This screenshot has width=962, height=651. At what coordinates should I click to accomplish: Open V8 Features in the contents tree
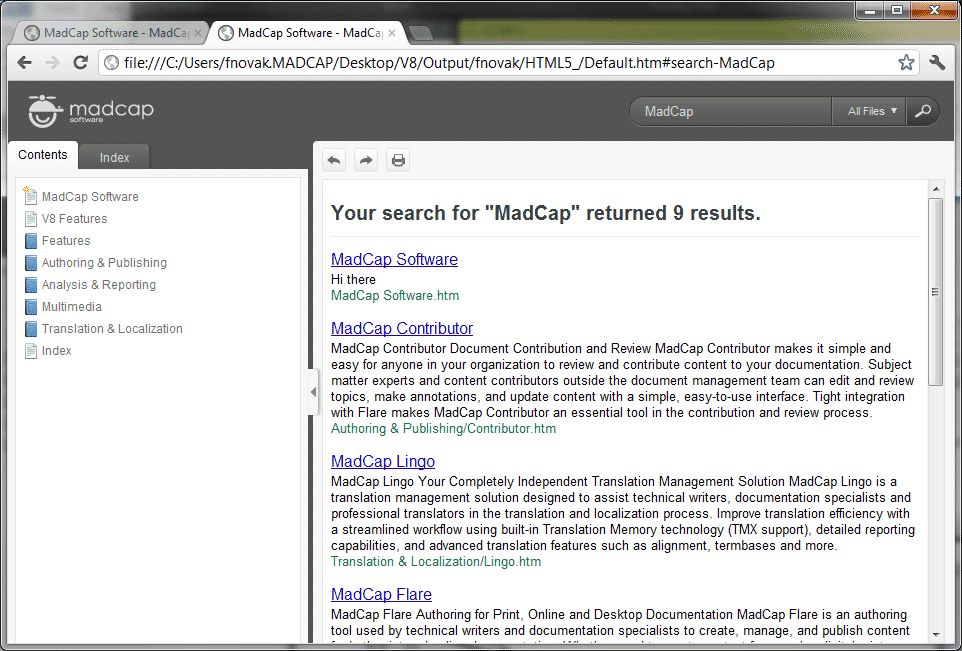[x=74, y=218]
